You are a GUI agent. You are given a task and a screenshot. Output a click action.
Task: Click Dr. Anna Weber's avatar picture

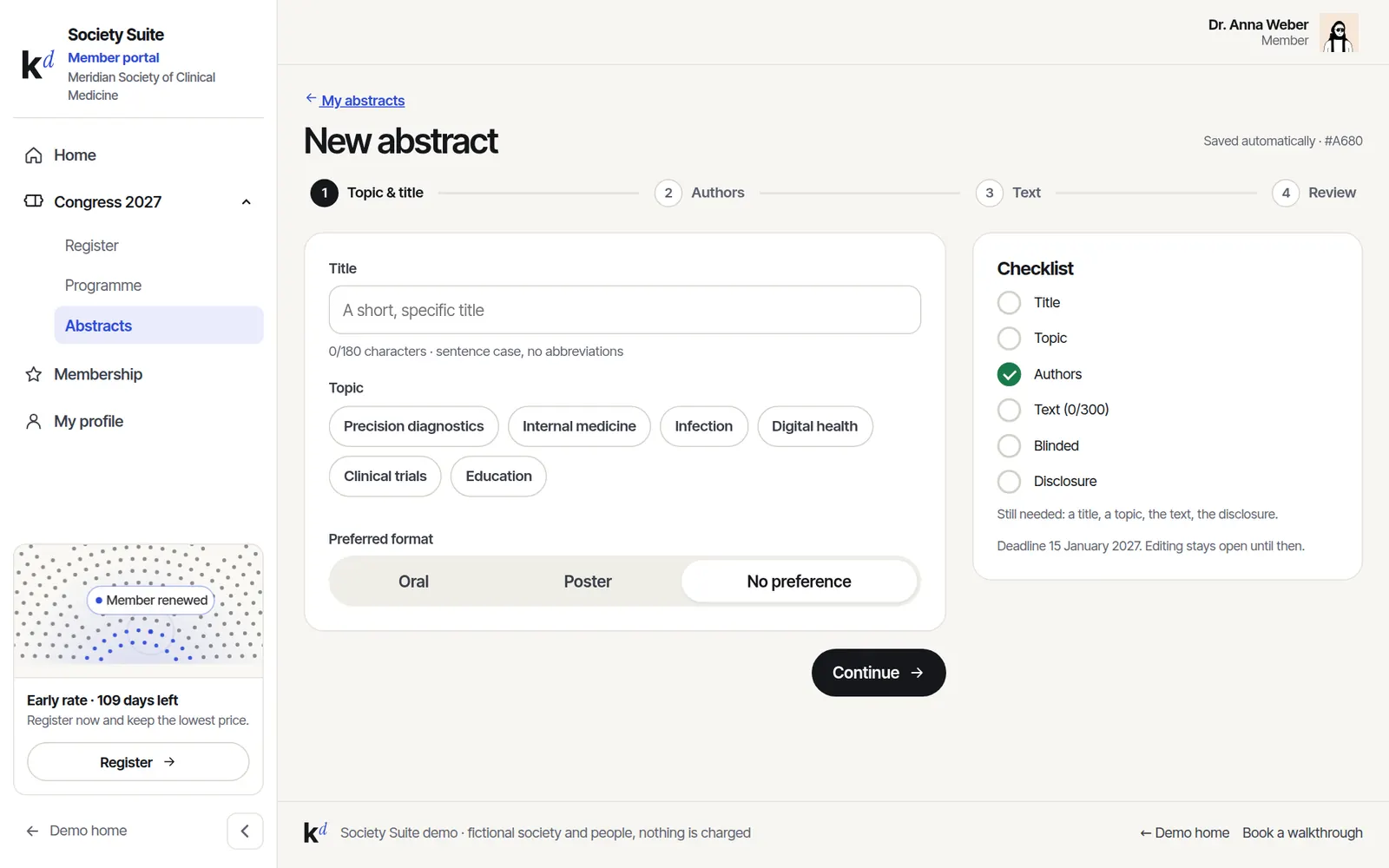pos(1339,33)
